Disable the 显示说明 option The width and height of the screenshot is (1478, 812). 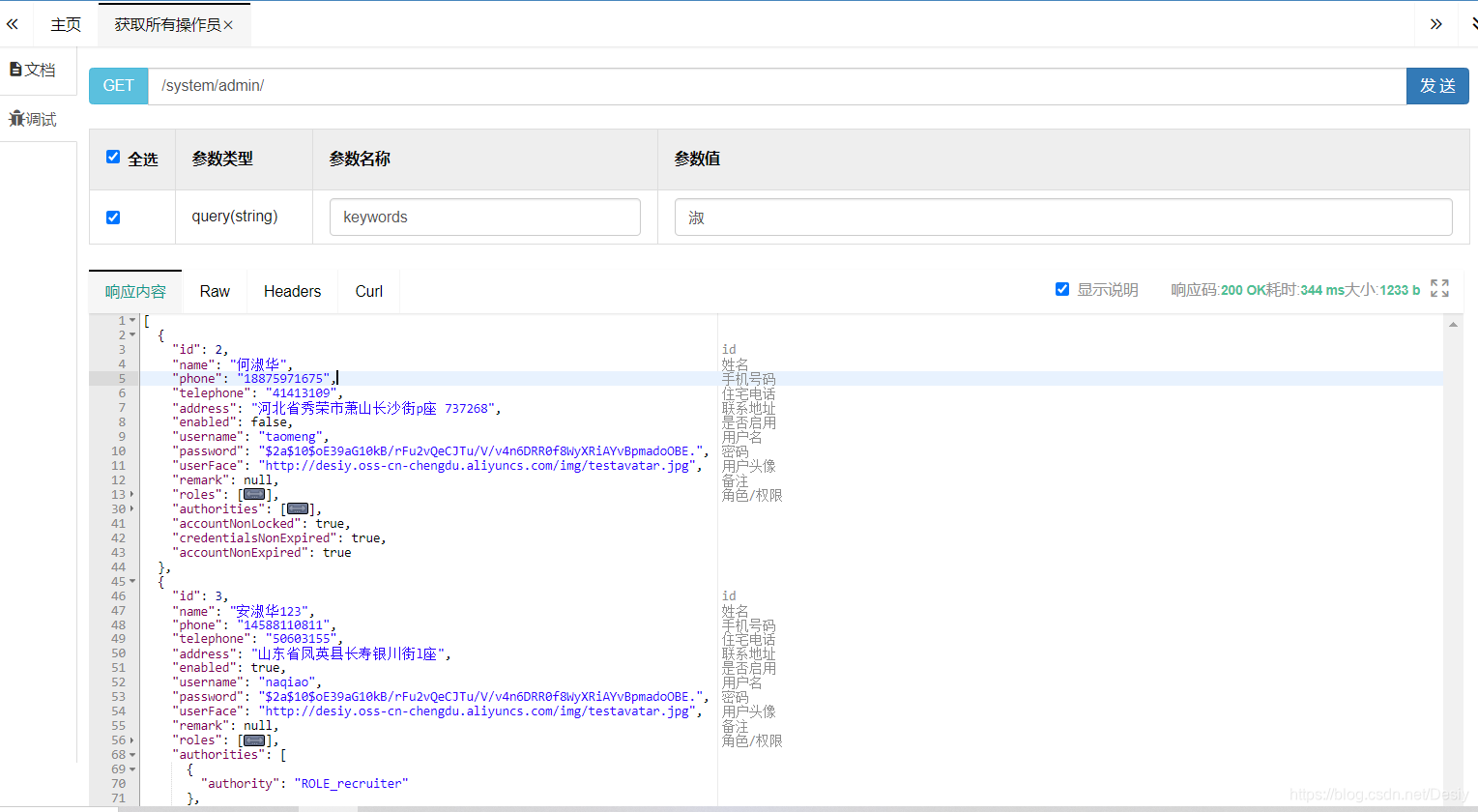tap(1062, 288)
